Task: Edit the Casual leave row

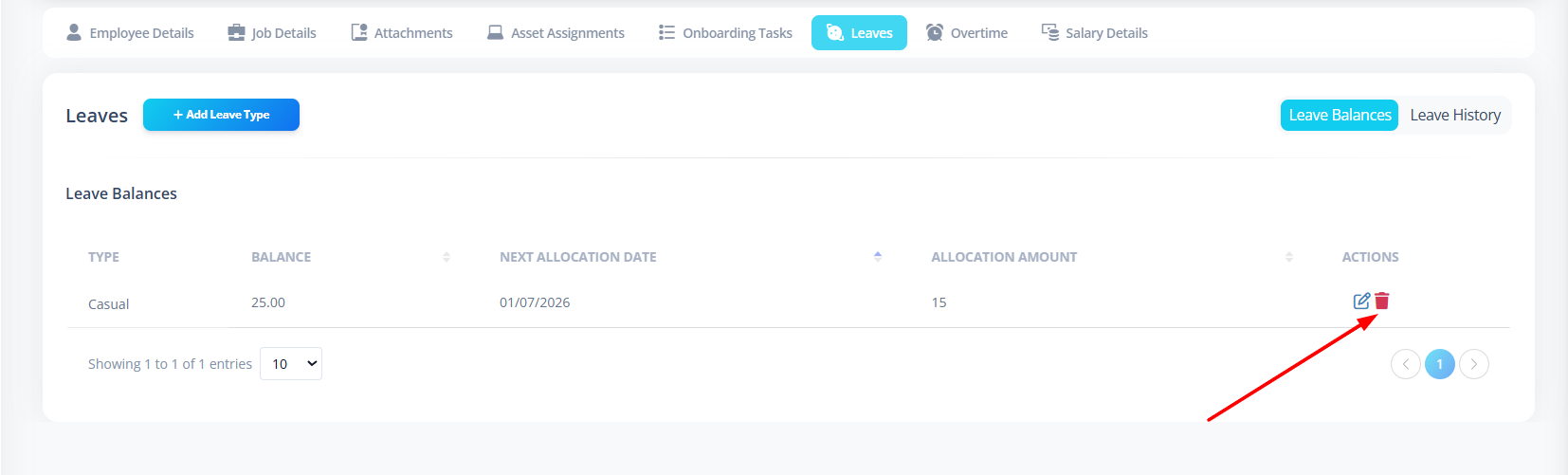Action: click(x=1361, y=301)
